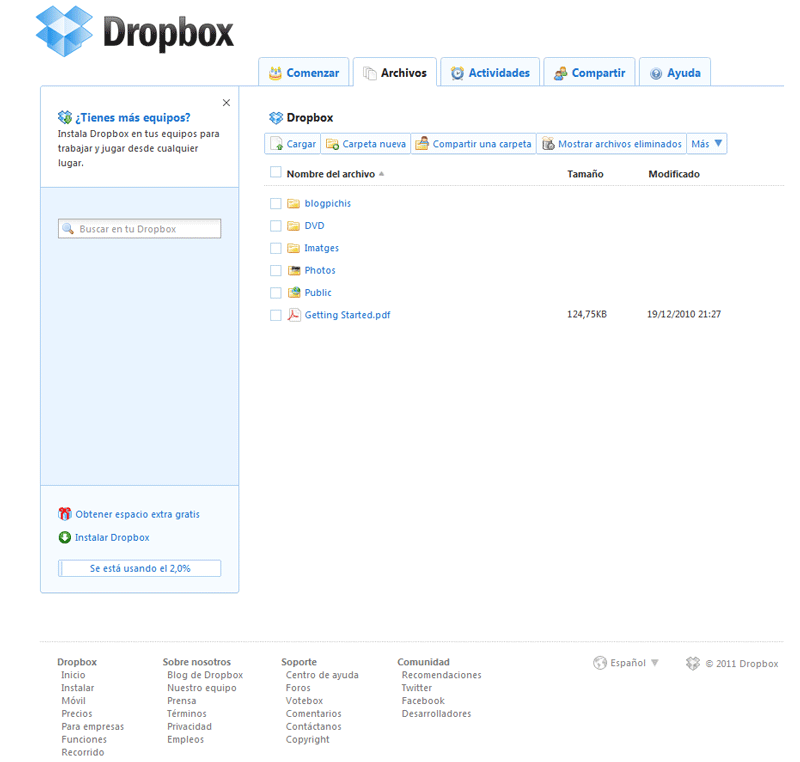Open the Centro de ayuda footer link
This screenshot has width=800, height=762.
(322, 675)
